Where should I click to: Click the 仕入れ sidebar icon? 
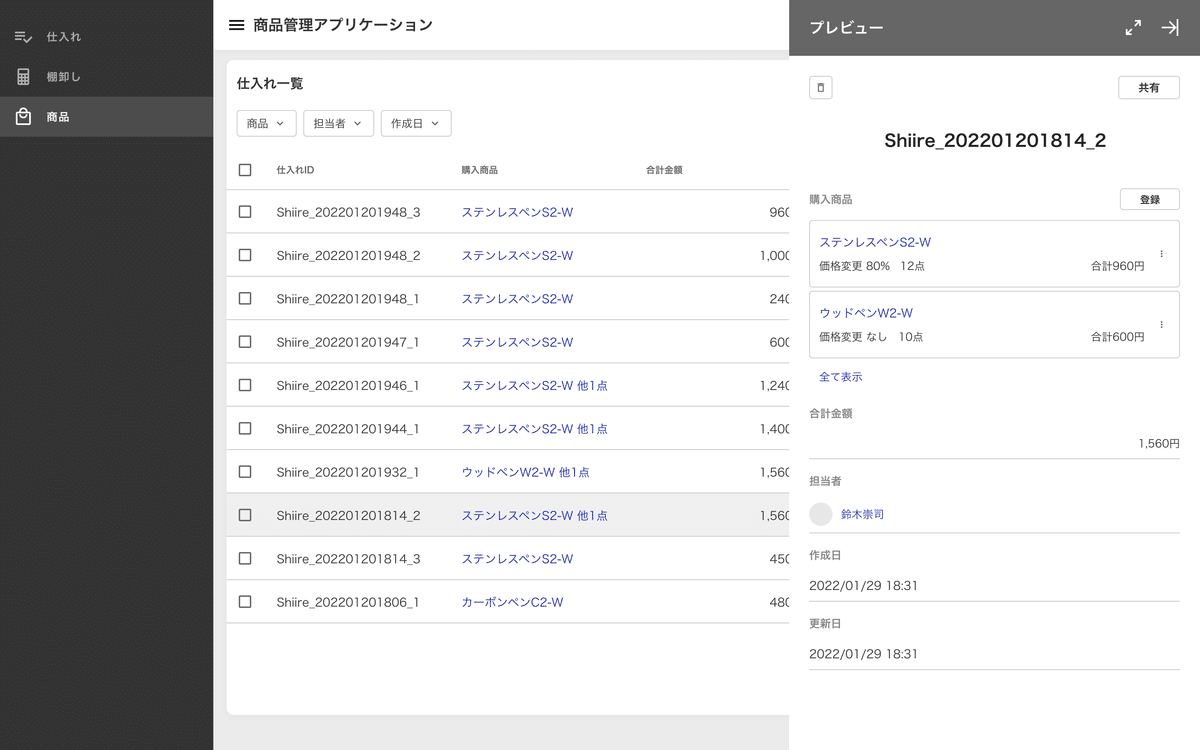pos(23,37)
